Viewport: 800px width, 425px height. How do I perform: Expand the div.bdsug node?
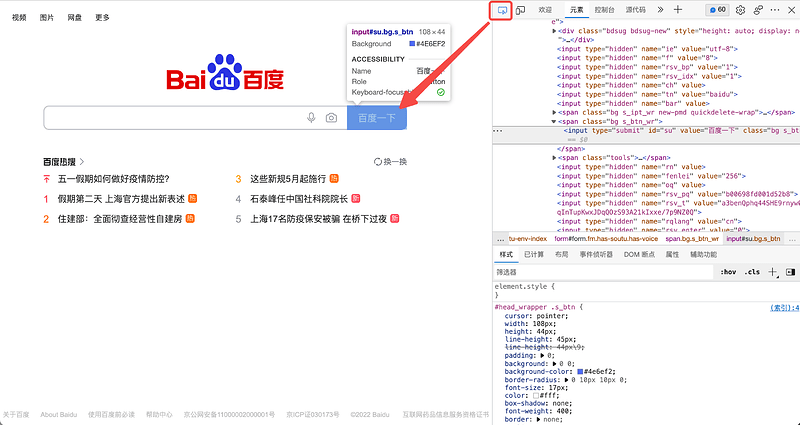pyautogui.click(x=554, y=31)
